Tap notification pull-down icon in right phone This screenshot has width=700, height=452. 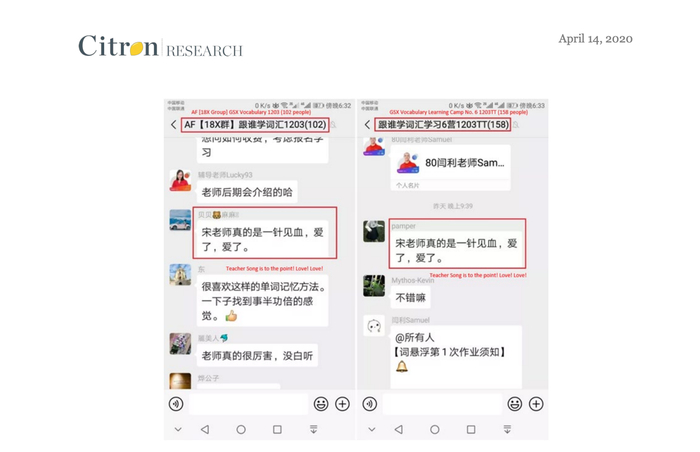coord(507,429)
